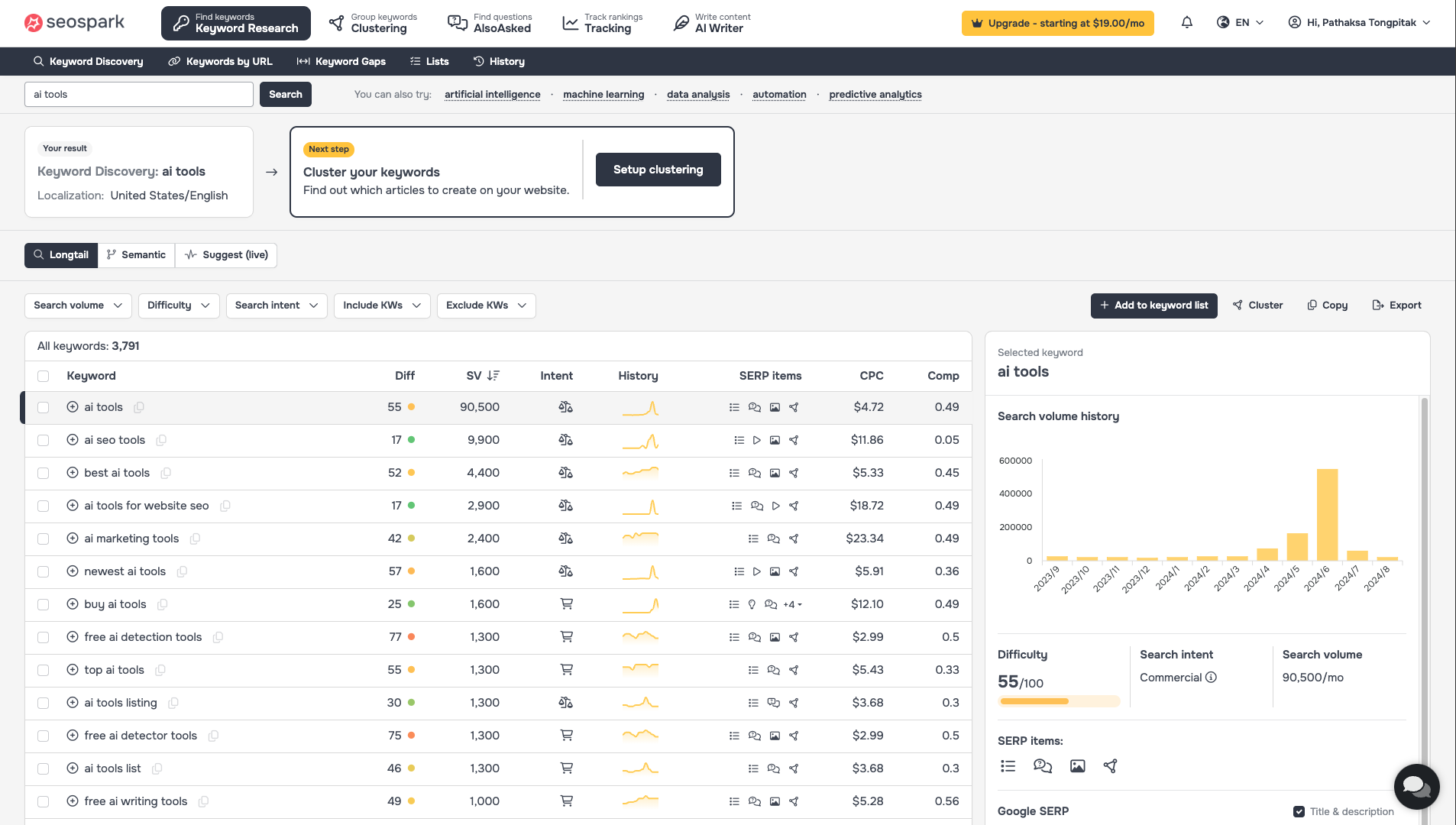Open the chat support bubble at bottom right
1456x825 pixels.
coord(1417,786)
